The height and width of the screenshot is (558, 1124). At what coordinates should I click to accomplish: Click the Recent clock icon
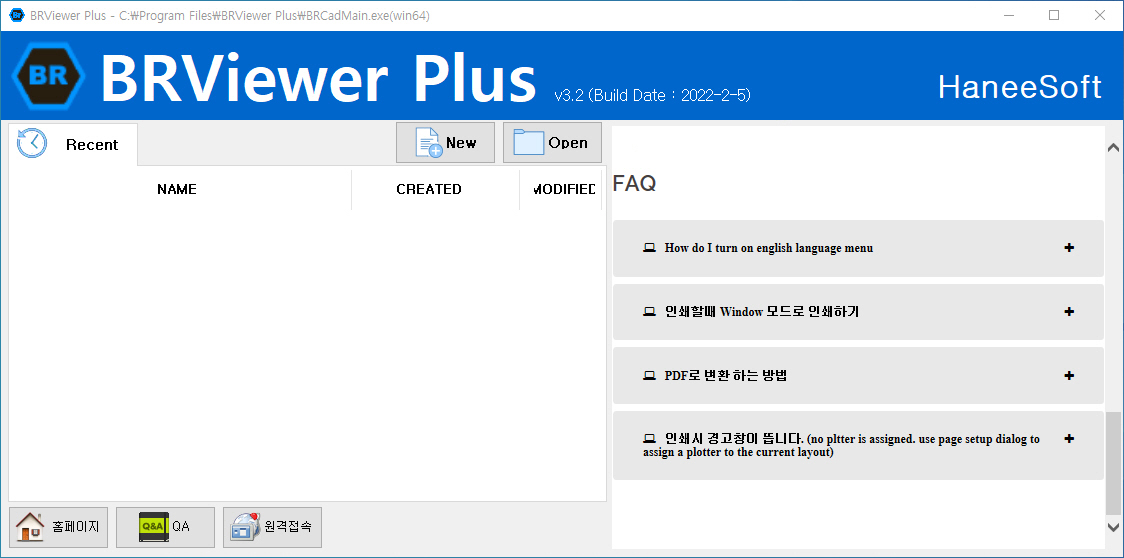(32, 143)
